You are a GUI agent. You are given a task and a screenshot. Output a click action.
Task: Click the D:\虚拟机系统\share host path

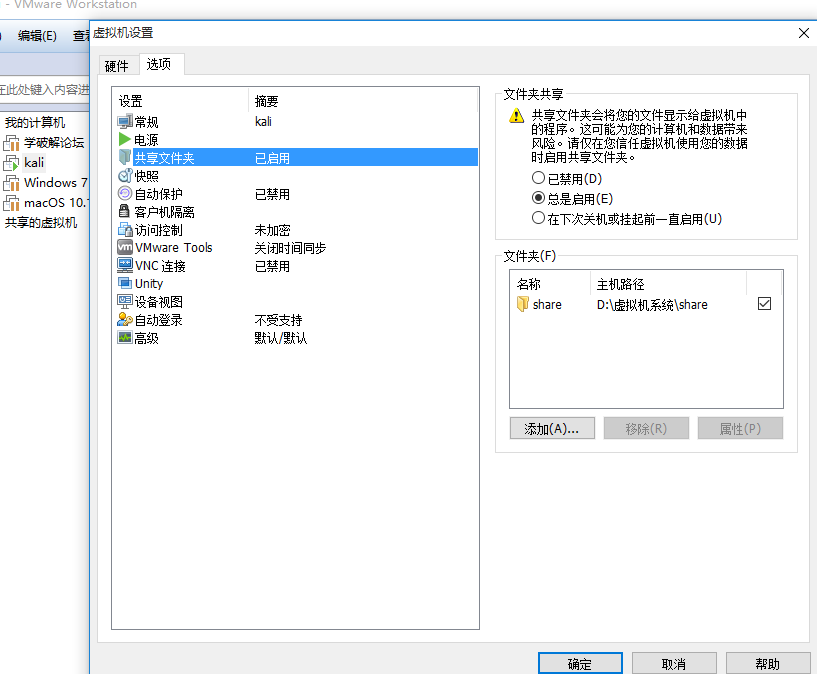[x=652, y=304]
